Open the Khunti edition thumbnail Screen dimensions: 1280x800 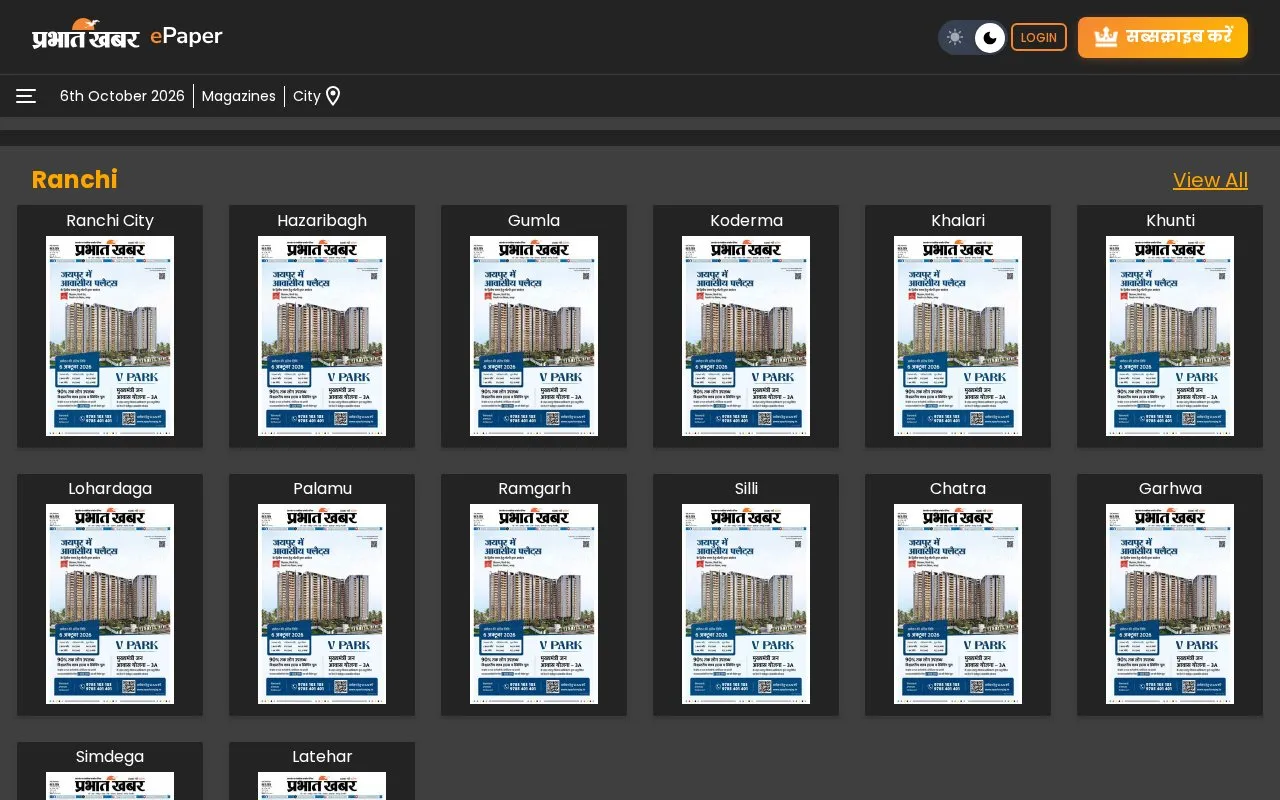(x=1170, y=336)
